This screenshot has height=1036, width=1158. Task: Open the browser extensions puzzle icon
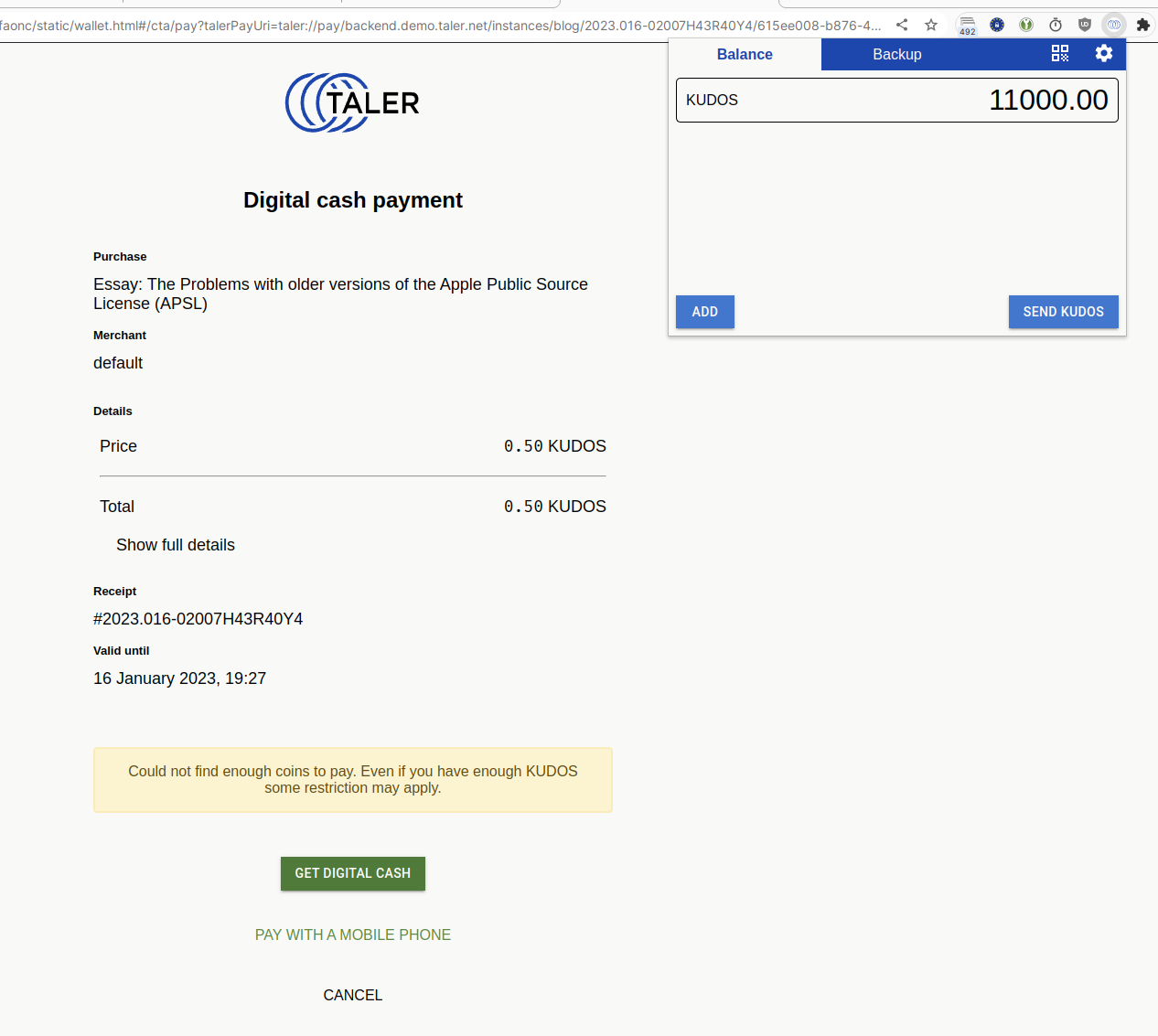[1143, 25]
